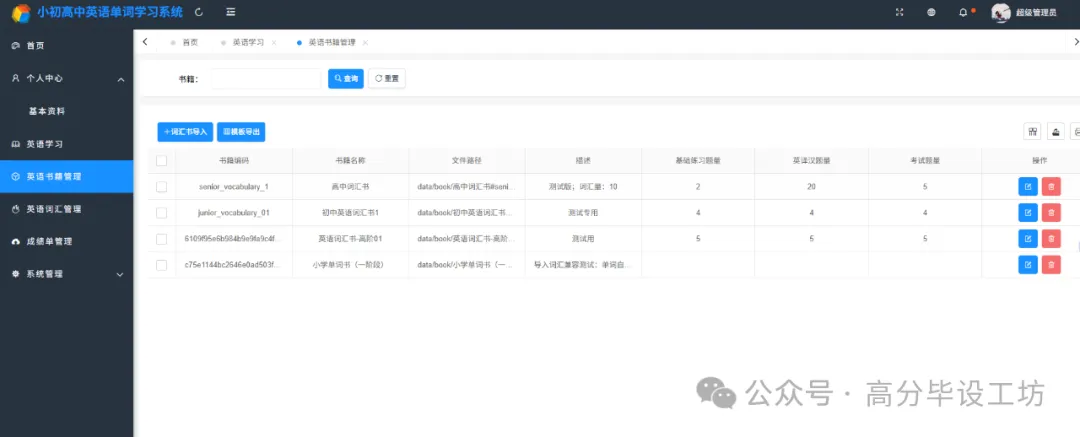Switch to the 首页 tab
1080x437 pixels.
click(185, 43)
